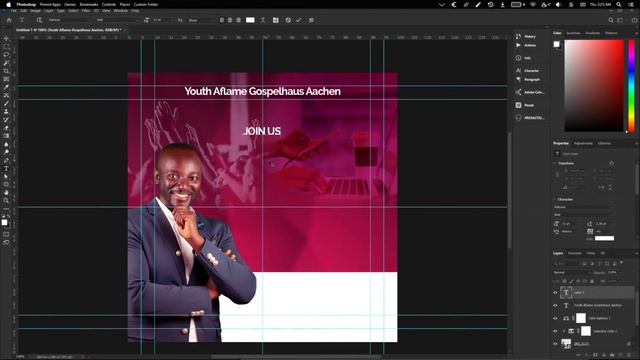The image size is (640, 360).
Task: Select the Magic Wand tool
Action: [x=6, y=63]
